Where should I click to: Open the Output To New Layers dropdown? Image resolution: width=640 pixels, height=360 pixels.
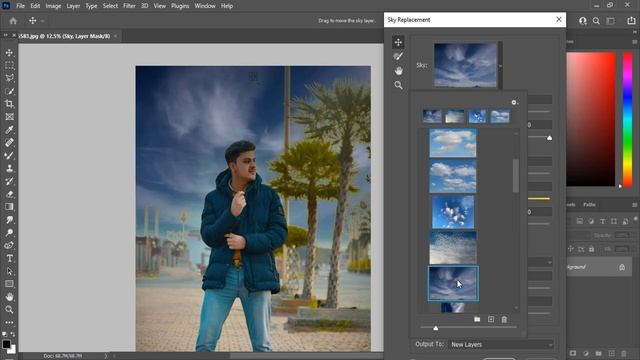(x=501, y=344)
